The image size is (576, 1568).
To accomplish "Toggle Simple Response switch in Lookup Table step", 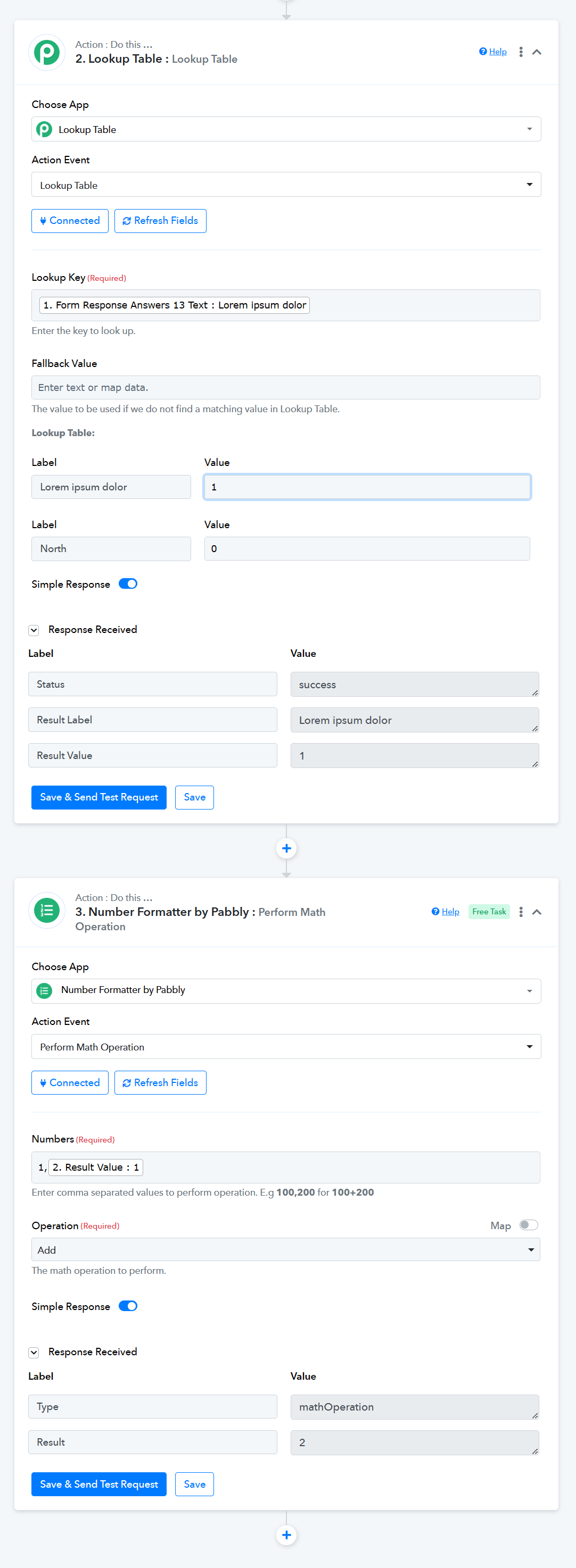I will click(128, 583).
